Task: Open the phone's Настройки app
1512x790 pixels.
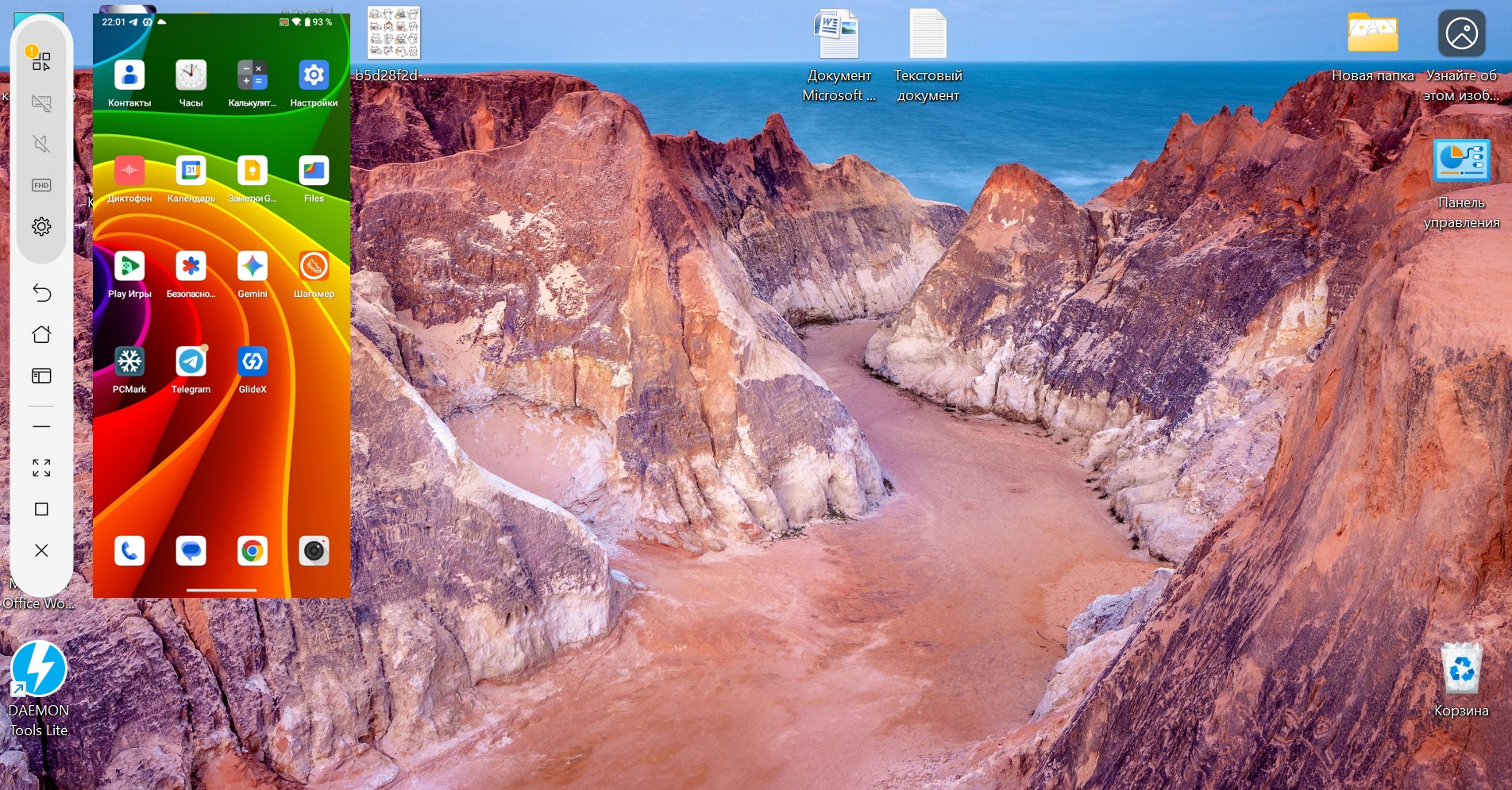Action: (x=314, y=75)
